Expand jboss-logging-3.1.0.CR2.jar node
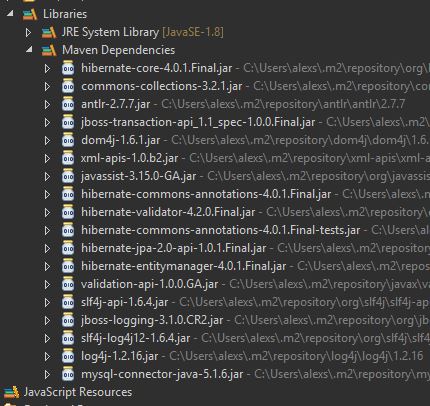The image size is (430, 406). (x=47, y=320)
